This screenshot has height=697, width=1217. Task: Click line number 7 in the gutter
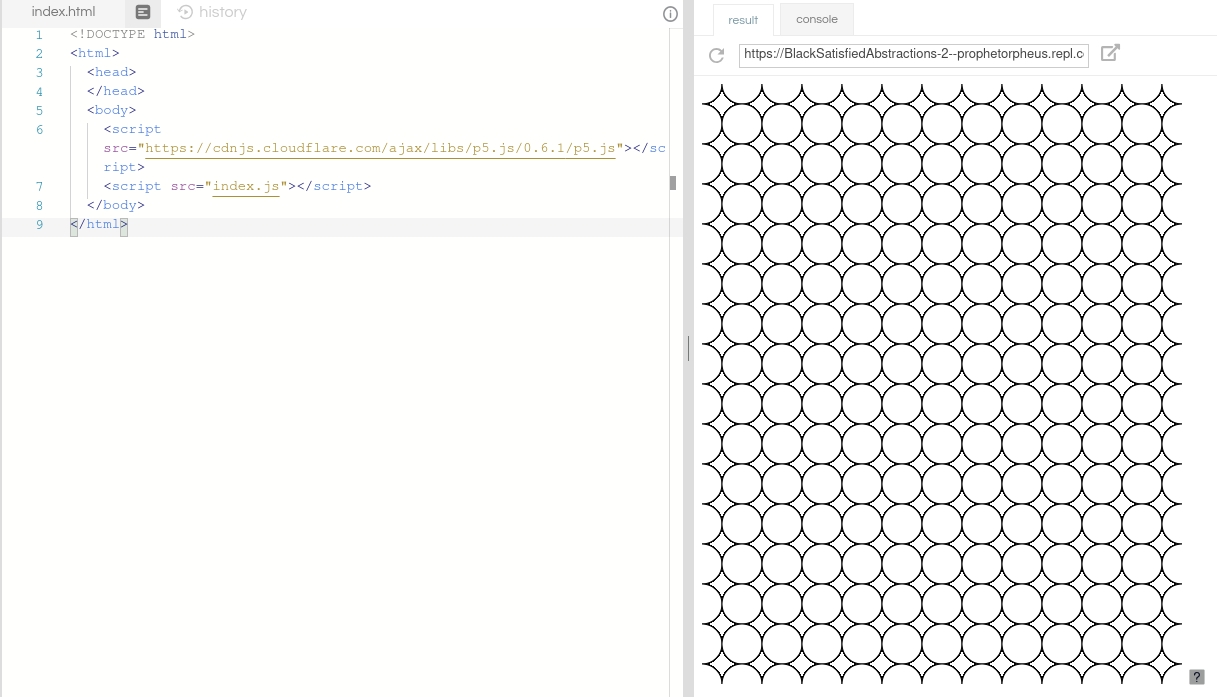click(x=39, y=187)
